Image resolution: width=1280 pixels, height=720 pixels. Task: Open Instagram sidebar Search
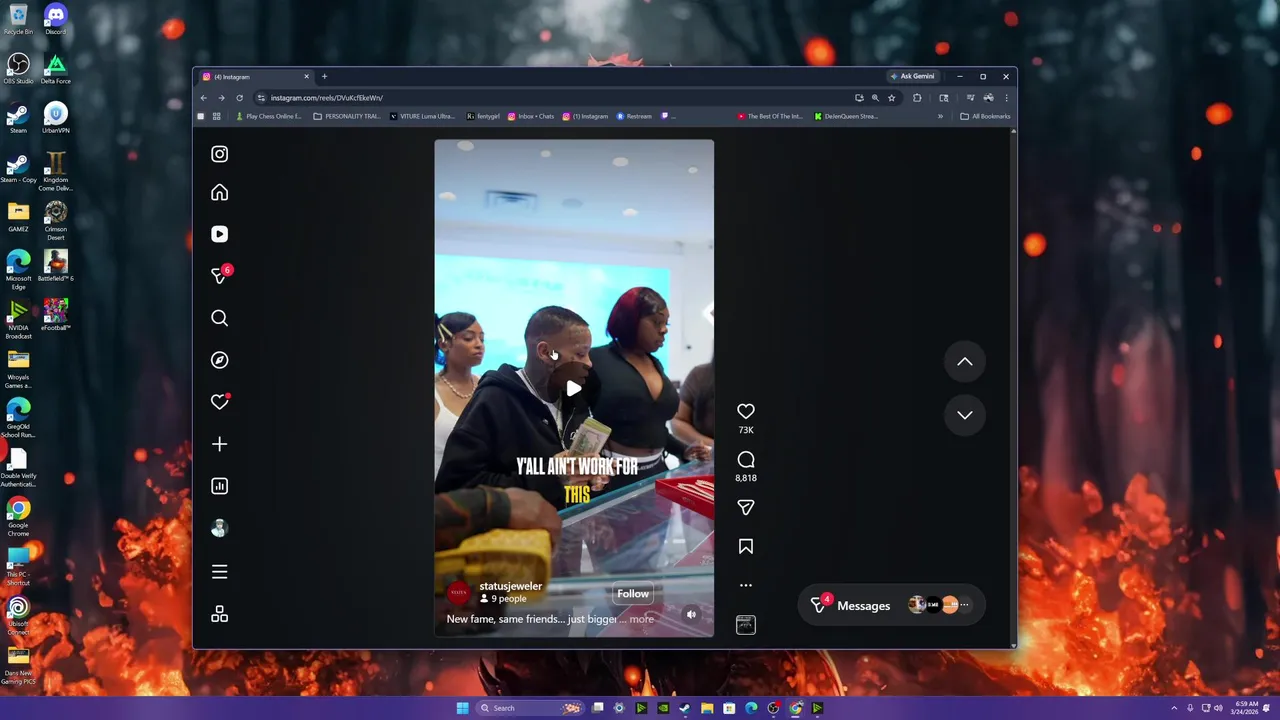pyautogui.click(x=220, y=318)
